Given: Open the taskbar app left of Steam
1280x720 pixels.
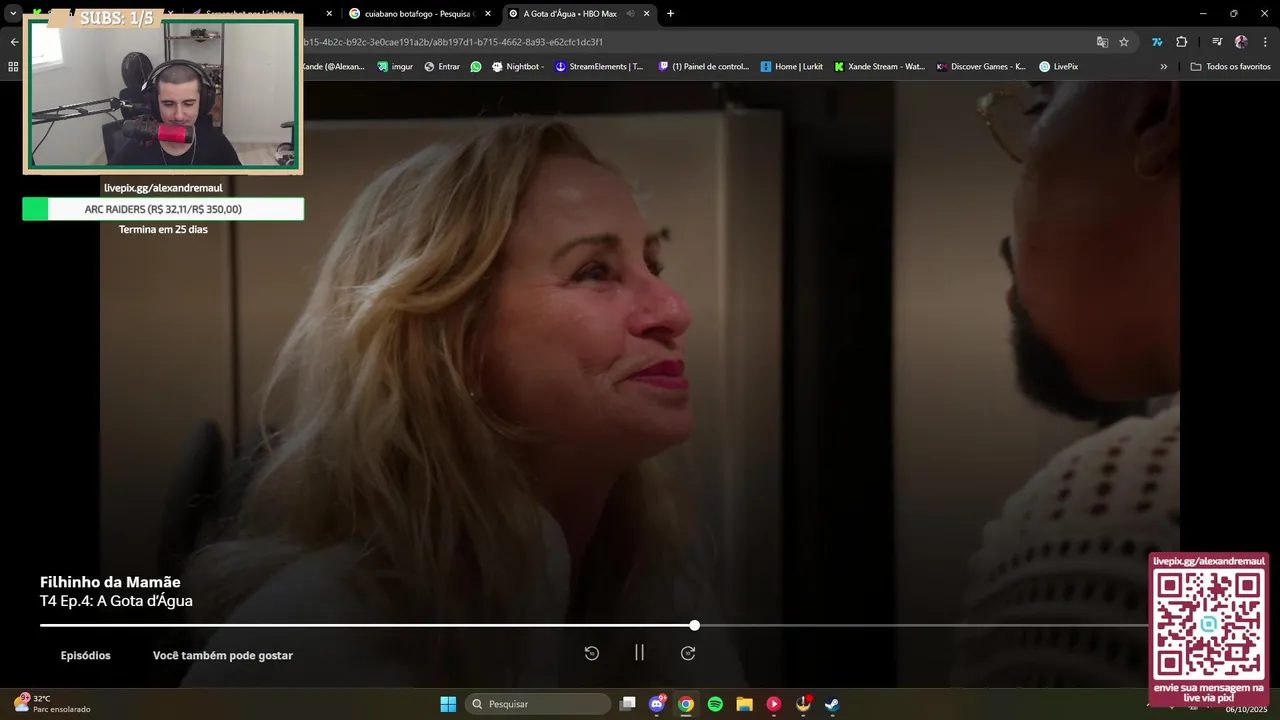Looking at the screenshot, I should (803, 704).
